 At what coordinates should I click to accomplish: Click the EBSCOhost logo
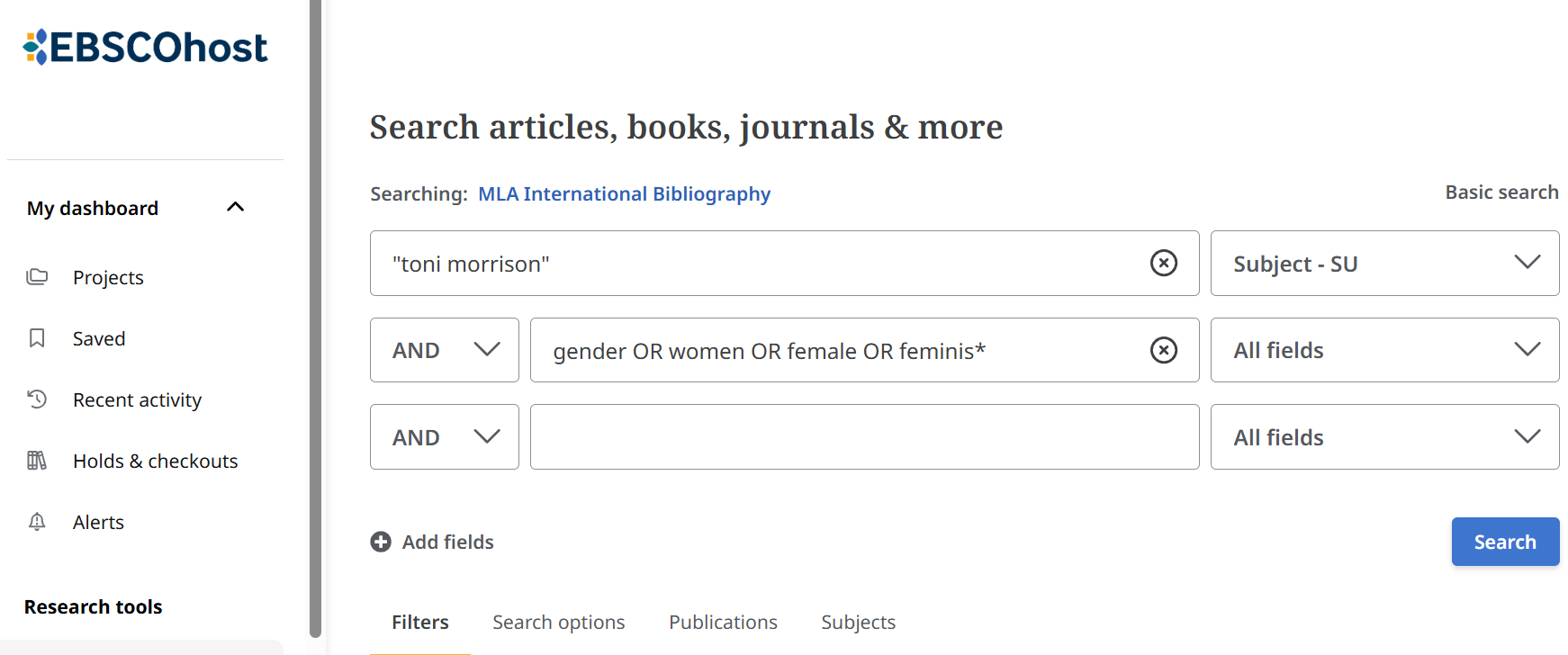click(x=145, y=47)
